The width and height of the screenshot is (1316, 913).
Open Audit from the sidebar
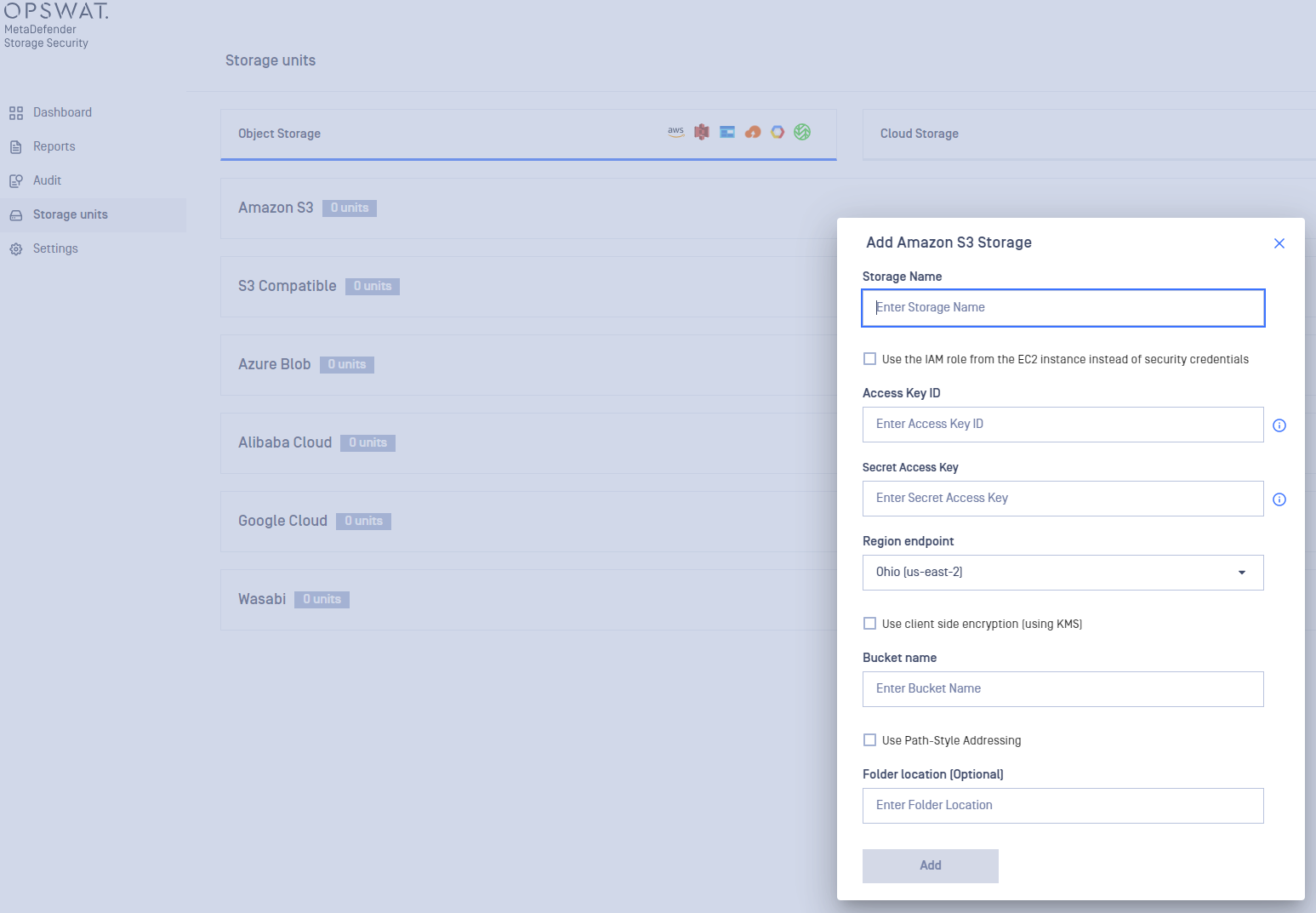93,181
